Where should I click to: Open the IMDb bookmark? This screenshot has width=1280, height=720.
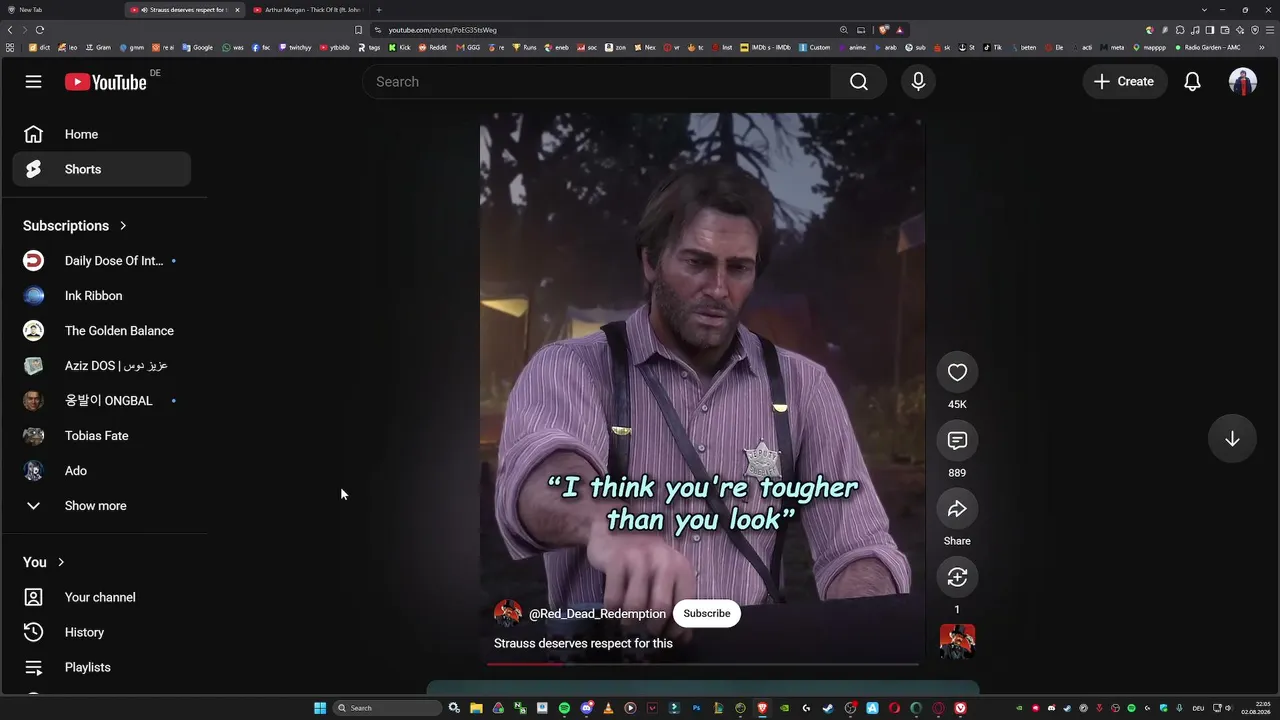(765, 47)
